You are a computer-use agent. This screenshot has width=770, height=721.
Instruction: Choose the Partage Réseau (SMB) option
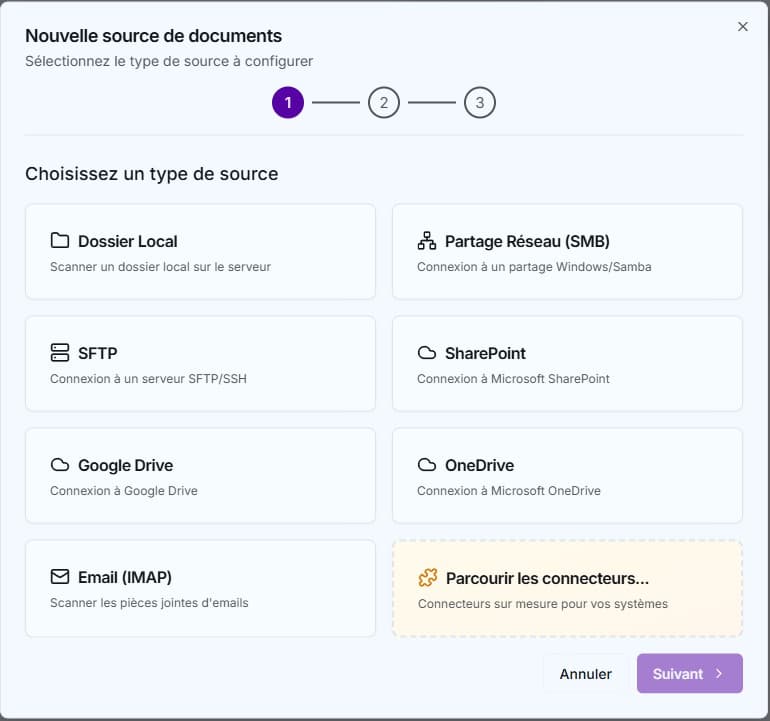point(567,252)
